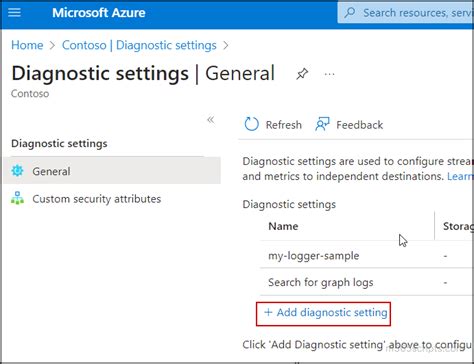Click the Name column header

pos(283,226)
